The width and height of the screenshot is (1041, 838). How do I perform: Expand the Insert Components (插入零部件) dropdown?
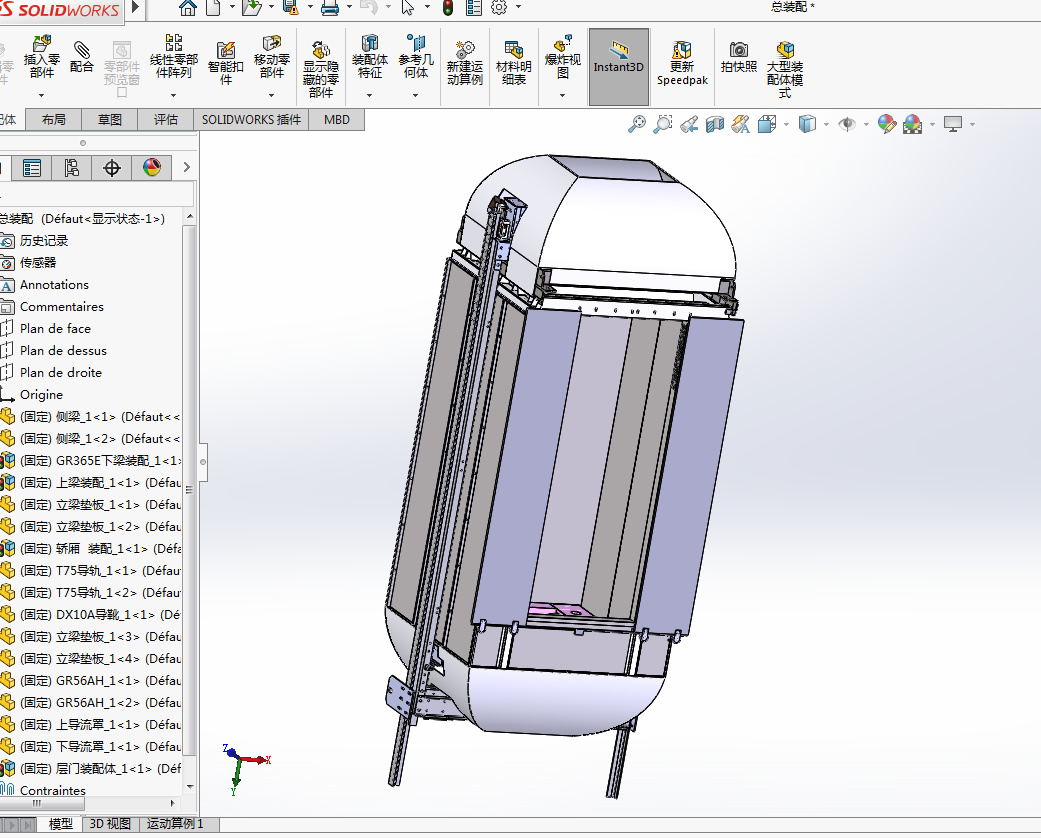[41, 96]
